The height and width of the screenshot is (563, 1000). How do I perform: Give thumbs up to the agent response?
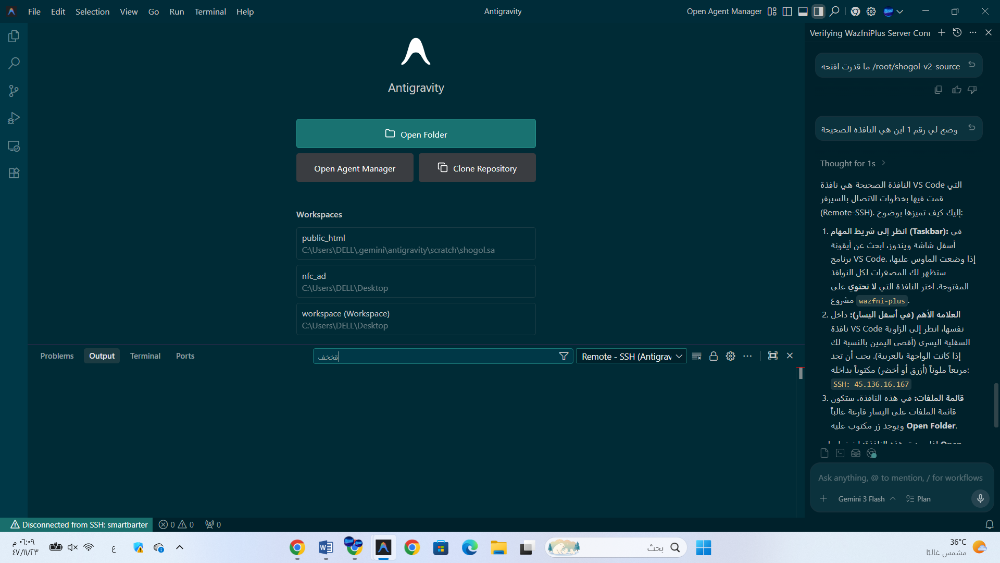pos(956,90)
